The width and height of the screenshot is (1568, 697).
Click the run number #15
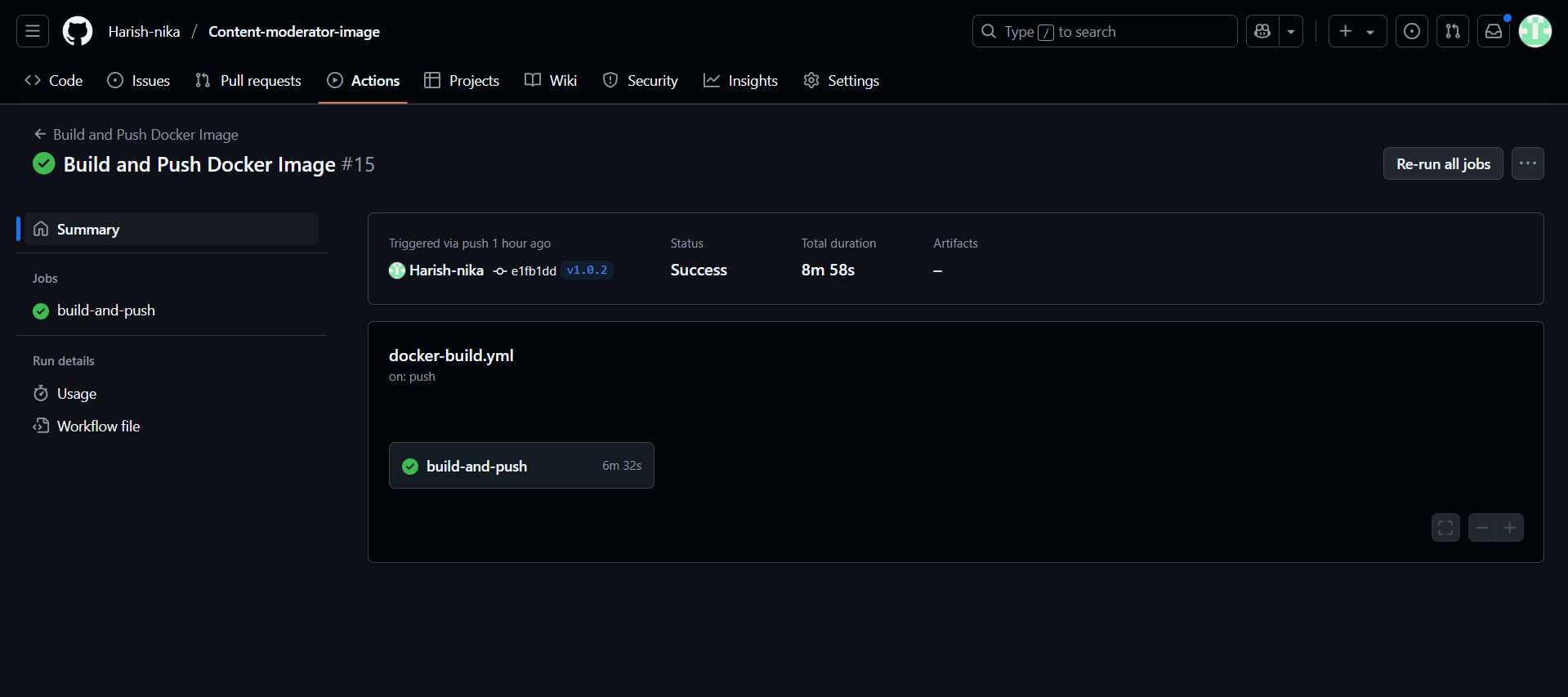click(x=358, y=164)
